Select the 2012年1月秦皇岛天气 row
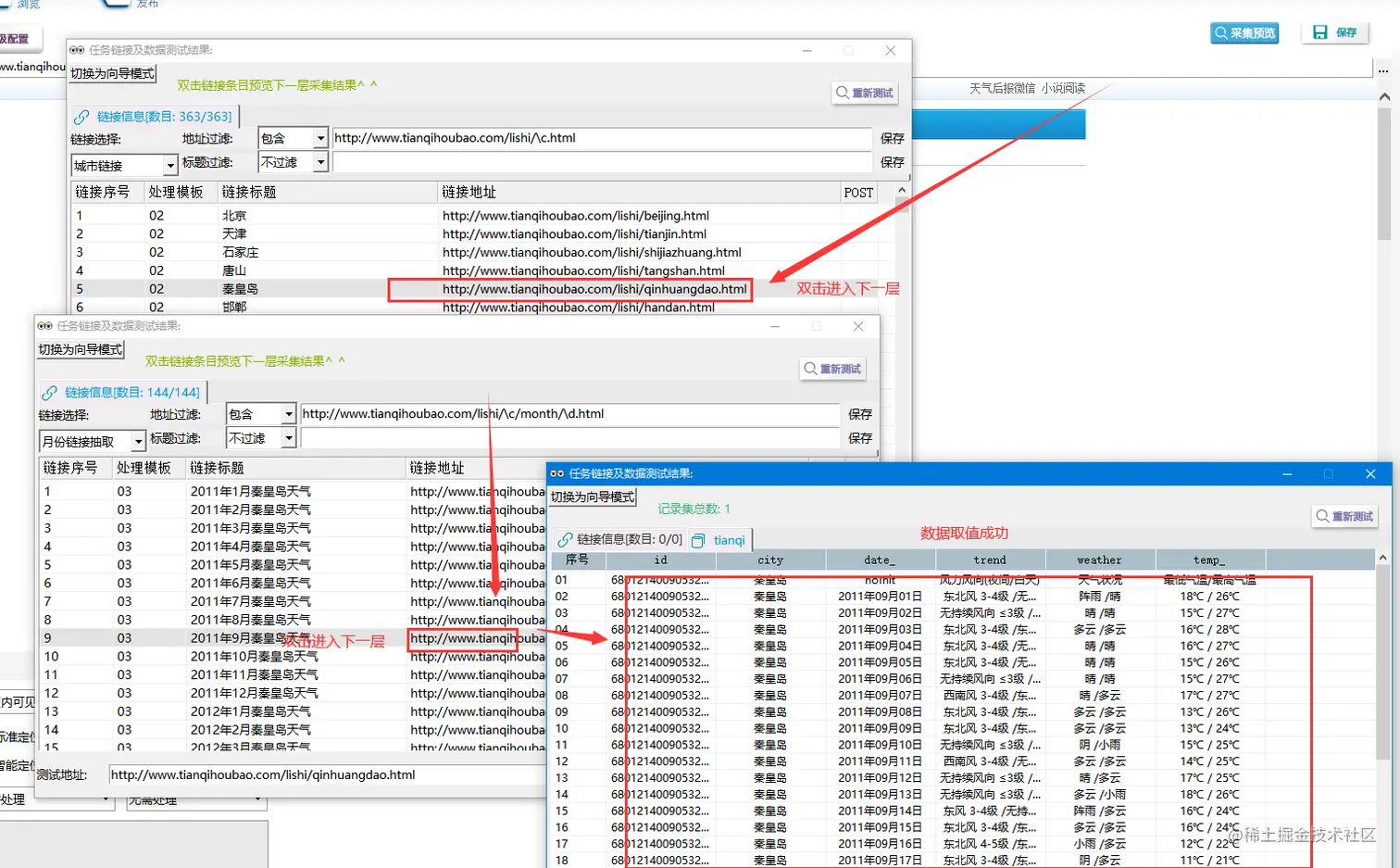The image size is (1400, 868). (x=293, y=711)
